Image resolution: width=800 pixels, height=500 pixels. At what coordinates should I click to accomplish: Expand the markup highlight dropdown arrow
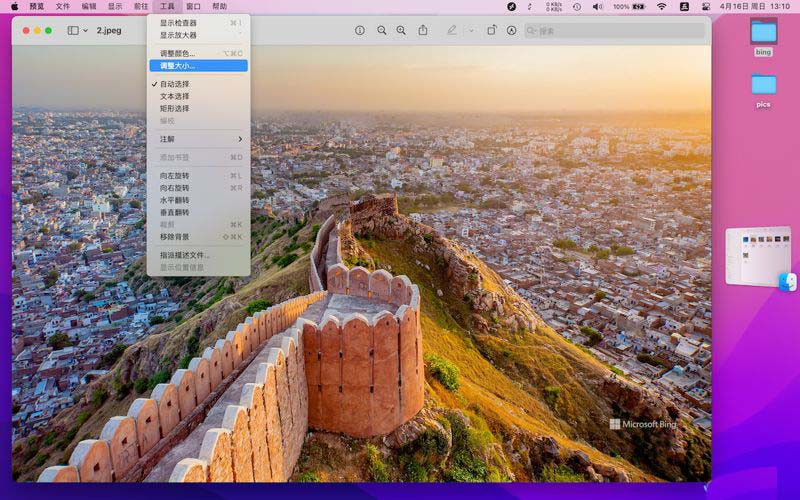471,31
